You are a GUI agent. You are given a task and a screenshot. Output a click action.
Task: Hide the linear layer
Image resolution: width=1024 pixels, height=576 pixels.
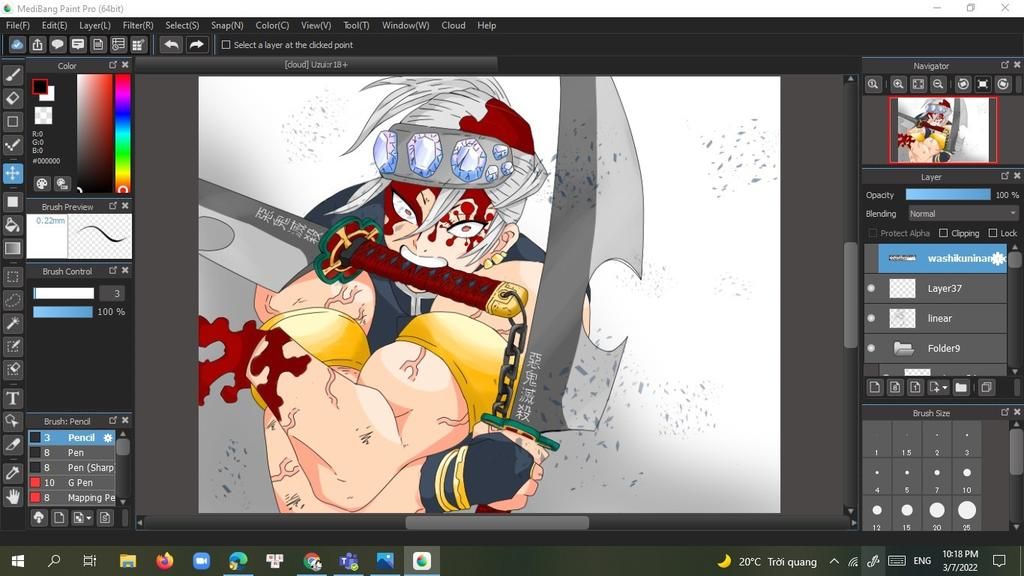pyautogui.click(x=871, y=318)
